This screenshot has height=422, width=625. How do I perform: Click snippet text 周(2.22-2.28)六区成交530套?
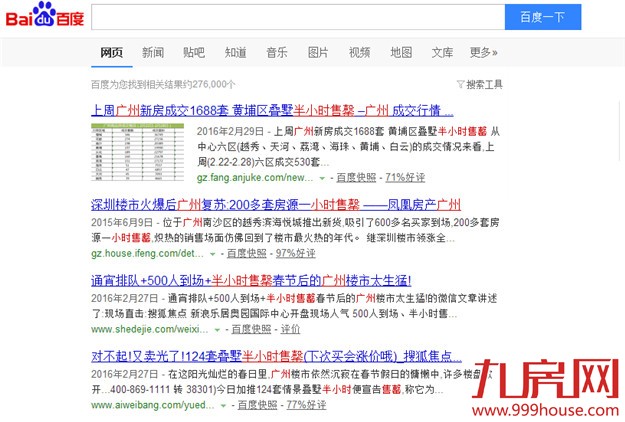[259, 162]
